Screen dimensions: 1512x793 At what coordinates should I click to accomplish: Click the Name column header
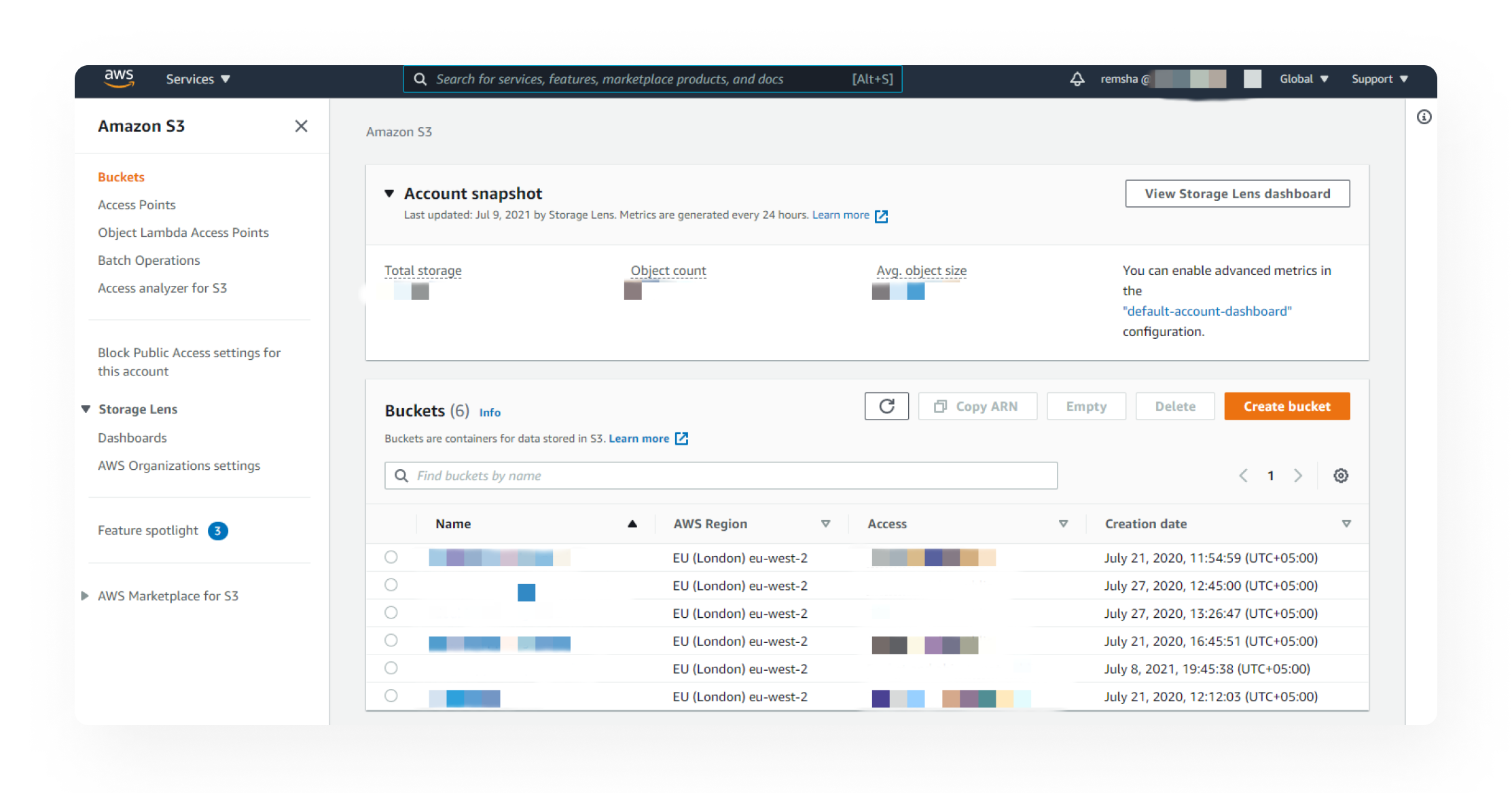(453, 523)
